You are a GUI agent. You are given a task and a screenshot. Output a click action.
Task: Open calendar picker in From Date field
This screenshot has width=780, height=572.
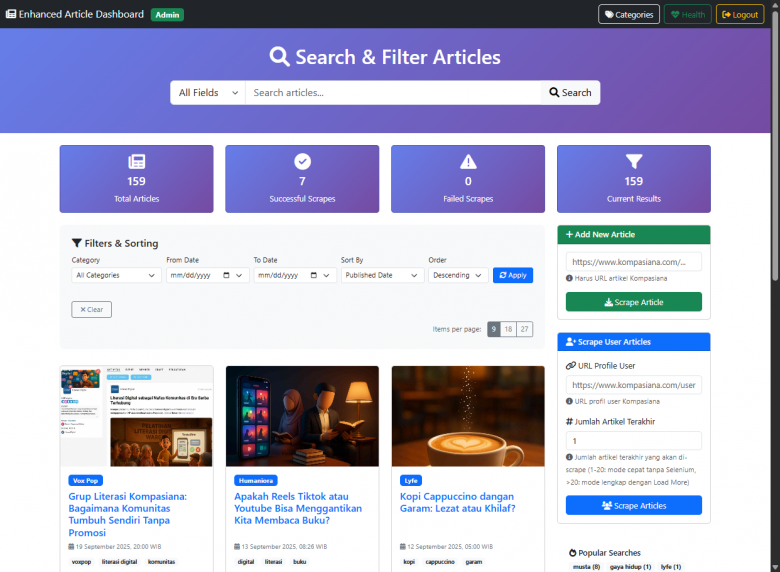pyautogui.click(x=227, y=275)
